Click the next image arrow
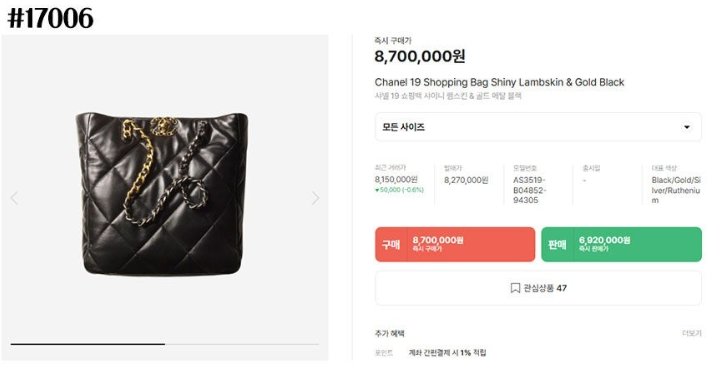The width and height of the screenshot is (716, 390). (x=315, y=198)
